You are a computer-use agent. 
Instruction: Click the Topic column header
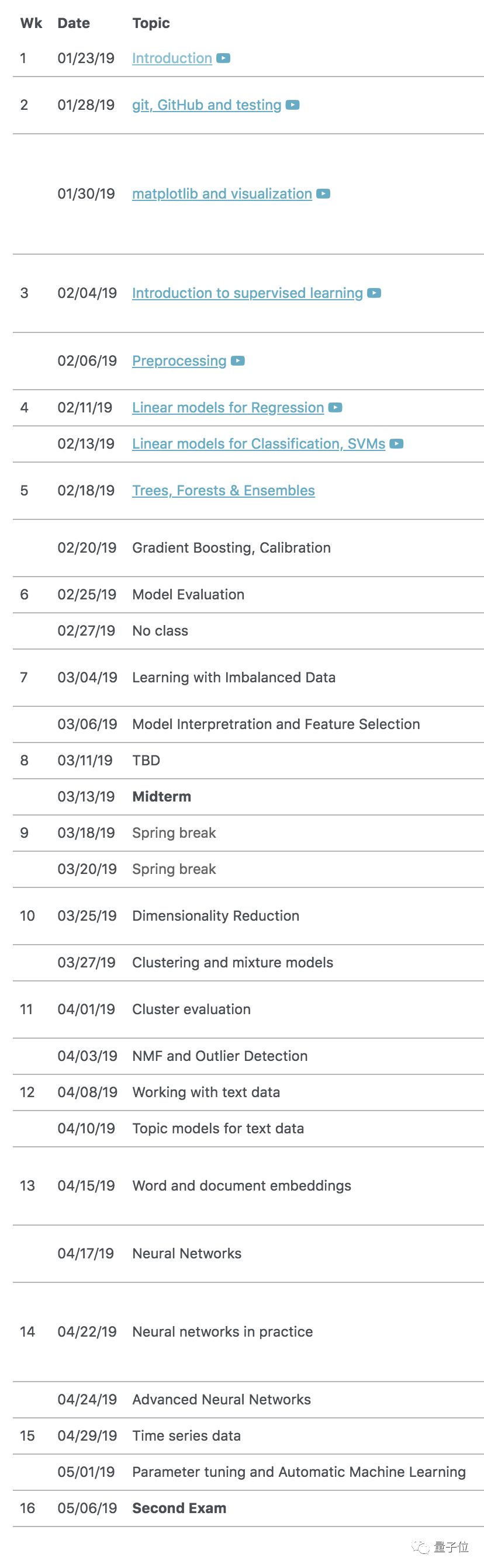click(151, 23)
